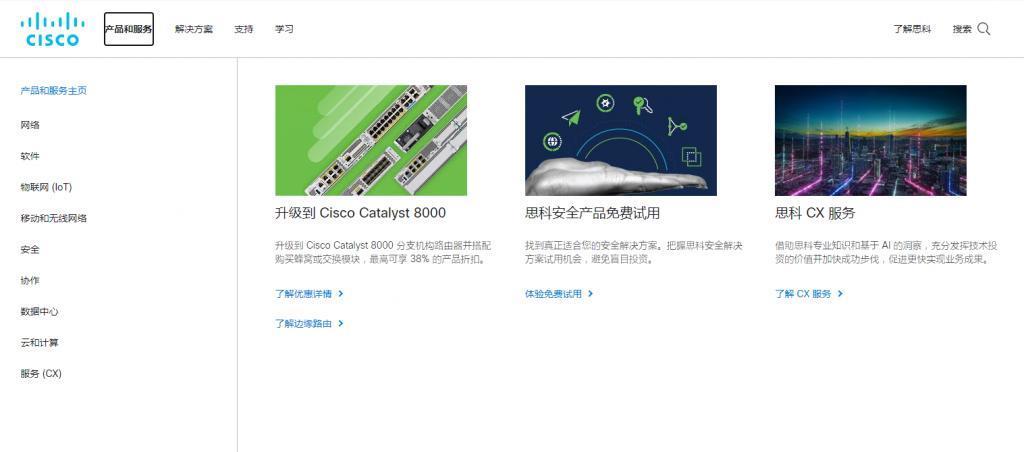Viewport: 1024px width, 452px height.
Task: Click chevron next to 了解优惠详情
Action: tap(341, 294)
